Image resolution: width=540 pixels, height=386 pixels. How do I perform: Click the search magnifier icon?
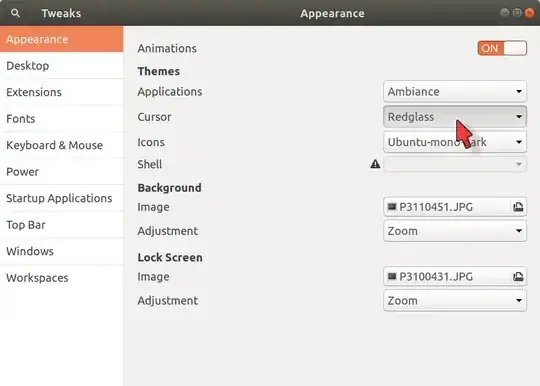coord(15,13)
